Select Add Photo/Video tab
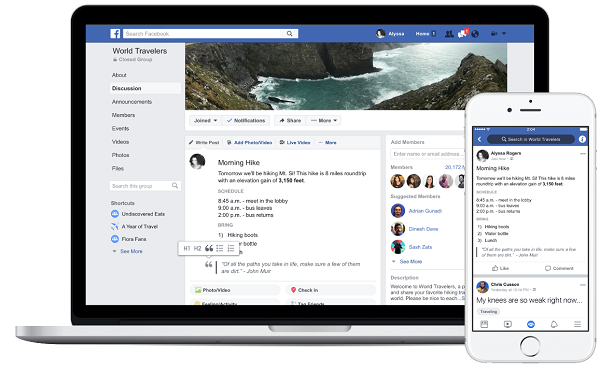 (249, 142)
